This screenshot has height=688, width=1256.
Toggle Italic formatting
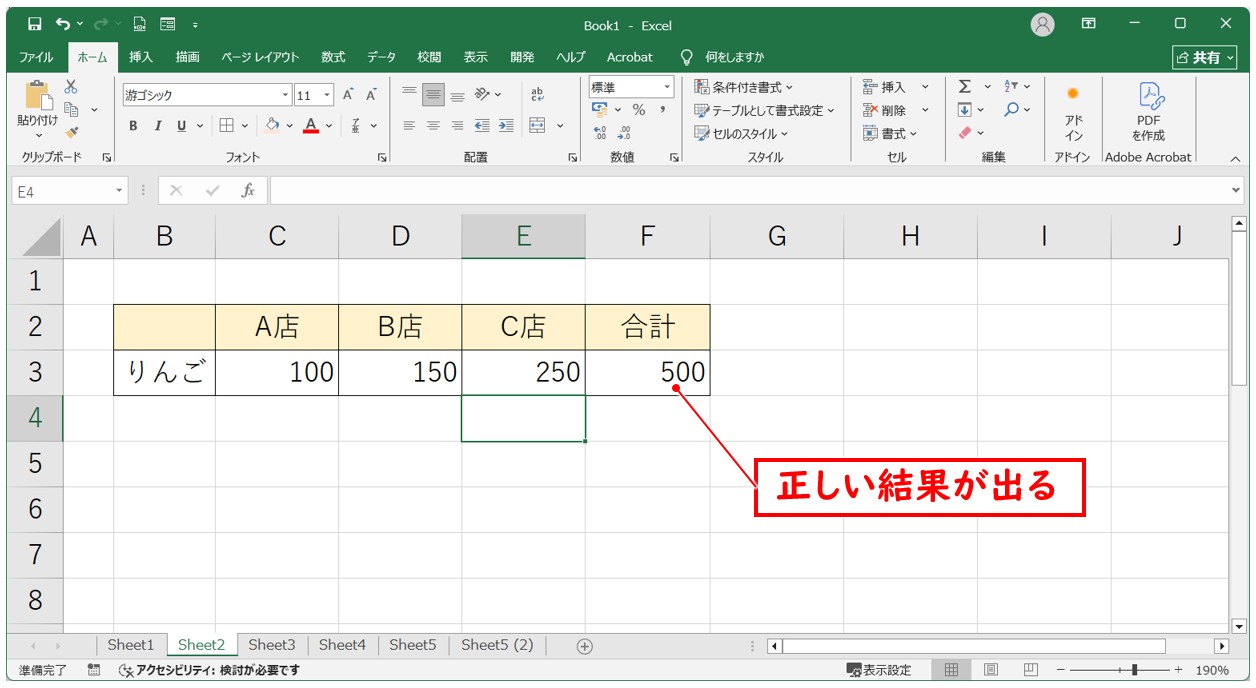click(x=157, y=126)
